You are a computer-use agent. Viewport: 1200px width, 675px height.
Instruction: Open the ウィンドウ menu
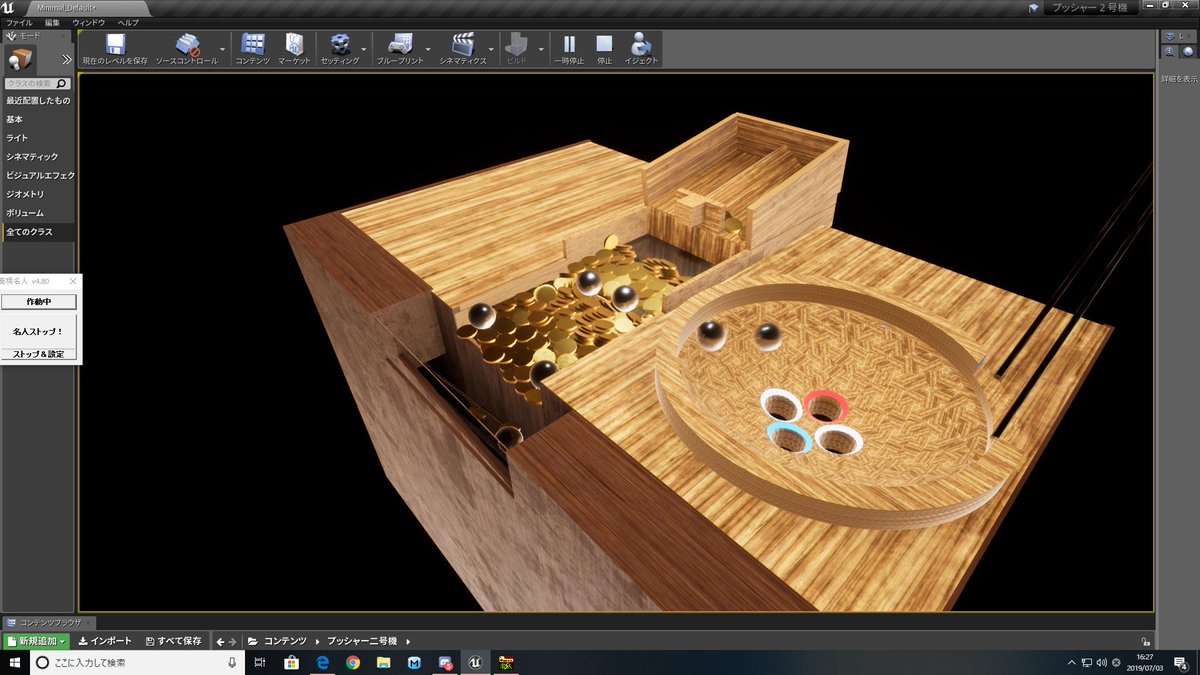(89, 22)
